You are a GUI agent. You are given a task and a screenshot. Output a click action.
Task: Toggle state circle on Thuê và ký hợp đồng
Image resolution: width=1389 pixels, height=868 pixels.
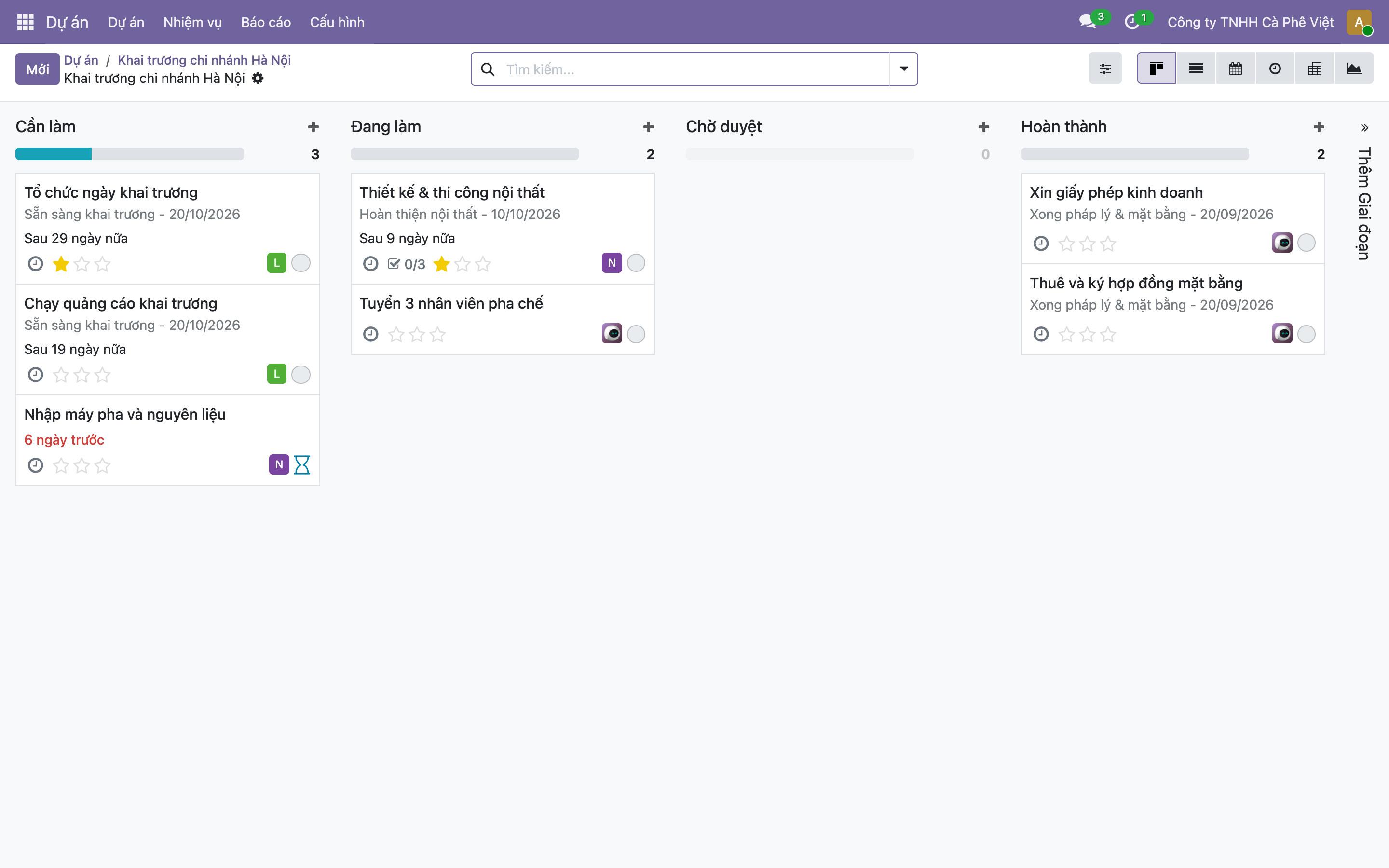pyautogui.click(x=1307, y=334)
